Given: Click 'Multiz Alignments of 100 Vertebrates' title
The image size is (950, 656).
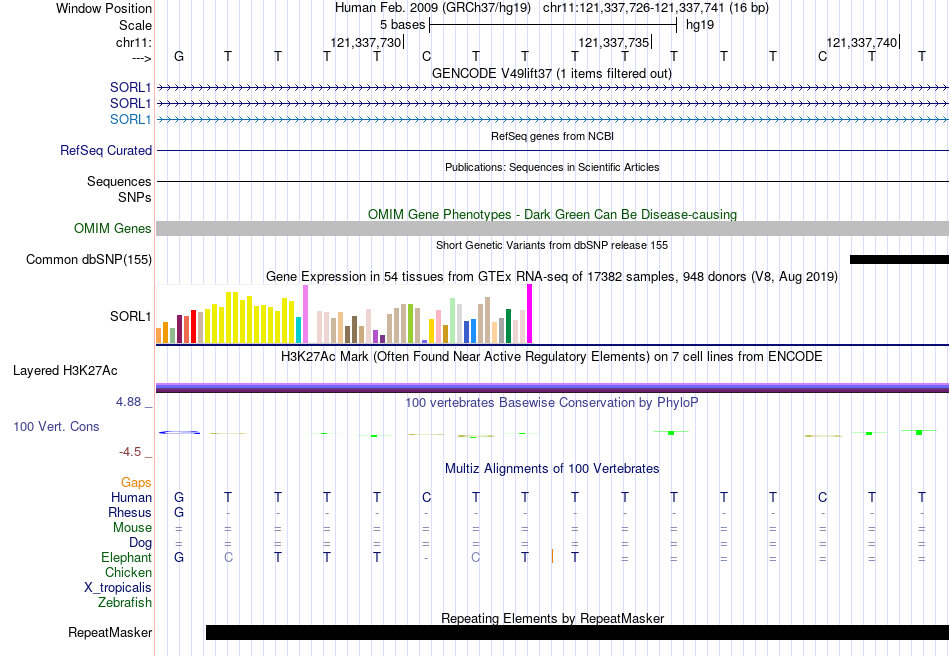Looking at the screenshot, I should [552, 468].
